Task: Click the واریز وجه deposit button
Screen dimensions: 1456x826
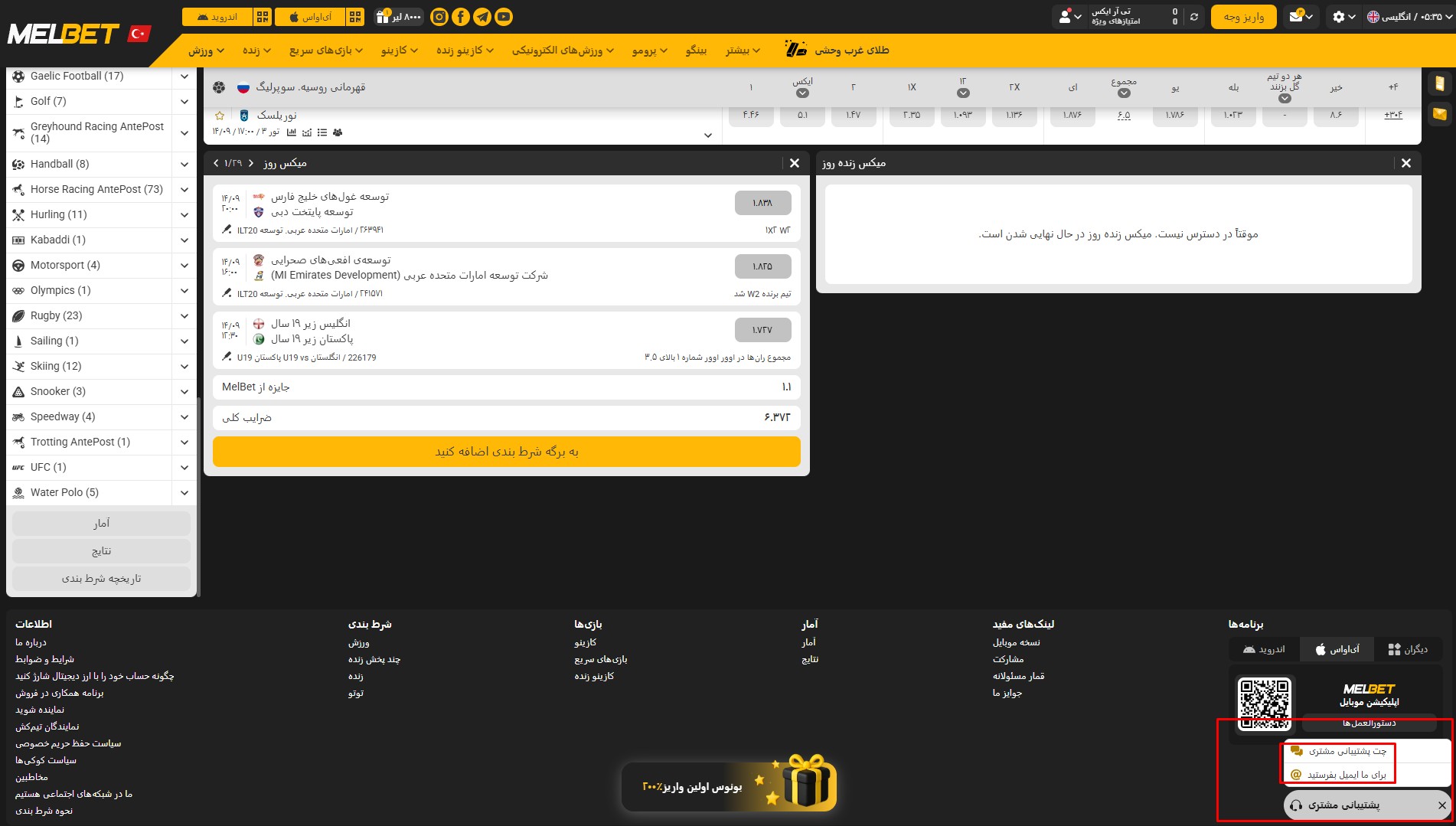Action: point(1244,17)
